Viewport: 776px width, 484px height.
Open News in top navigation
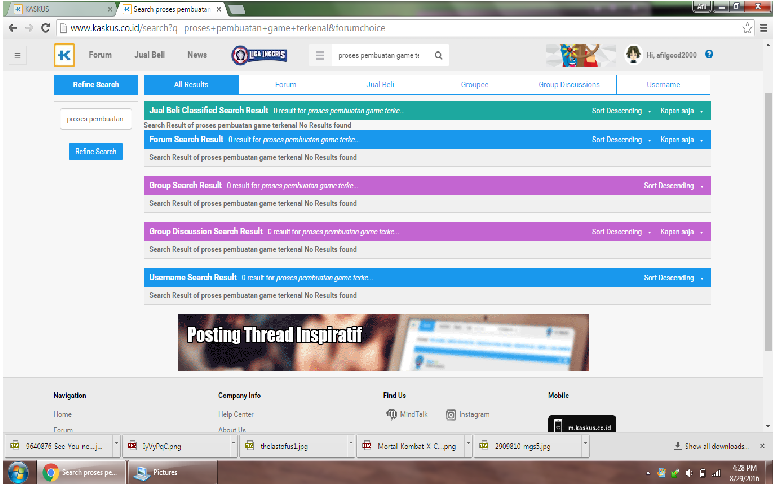coord(197,55)
